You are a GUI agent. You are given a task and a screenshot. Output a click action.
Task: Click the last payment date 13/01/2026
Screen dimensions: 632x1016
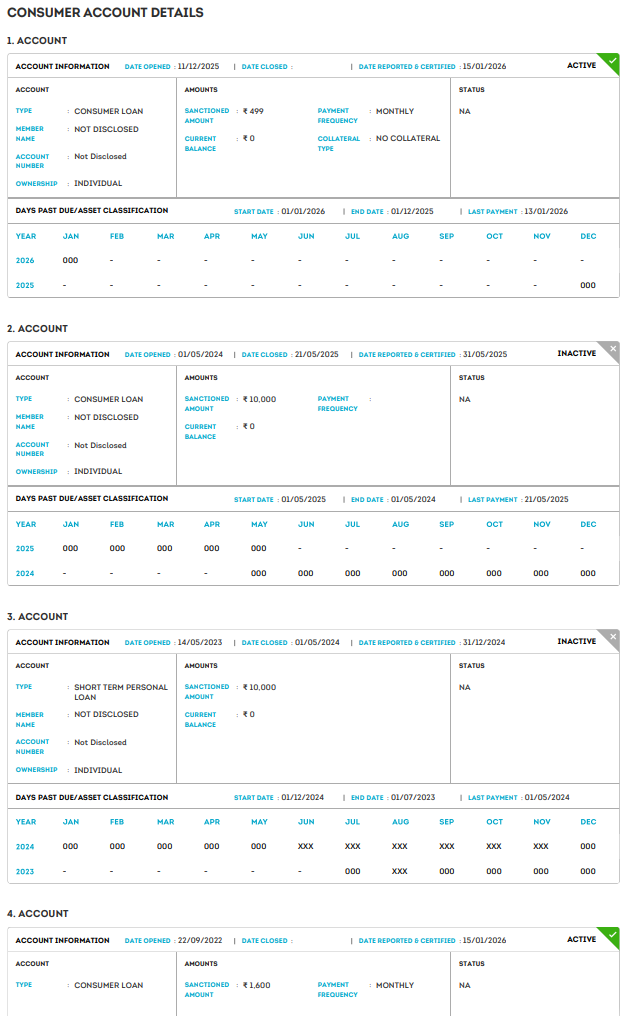point(546,211)
